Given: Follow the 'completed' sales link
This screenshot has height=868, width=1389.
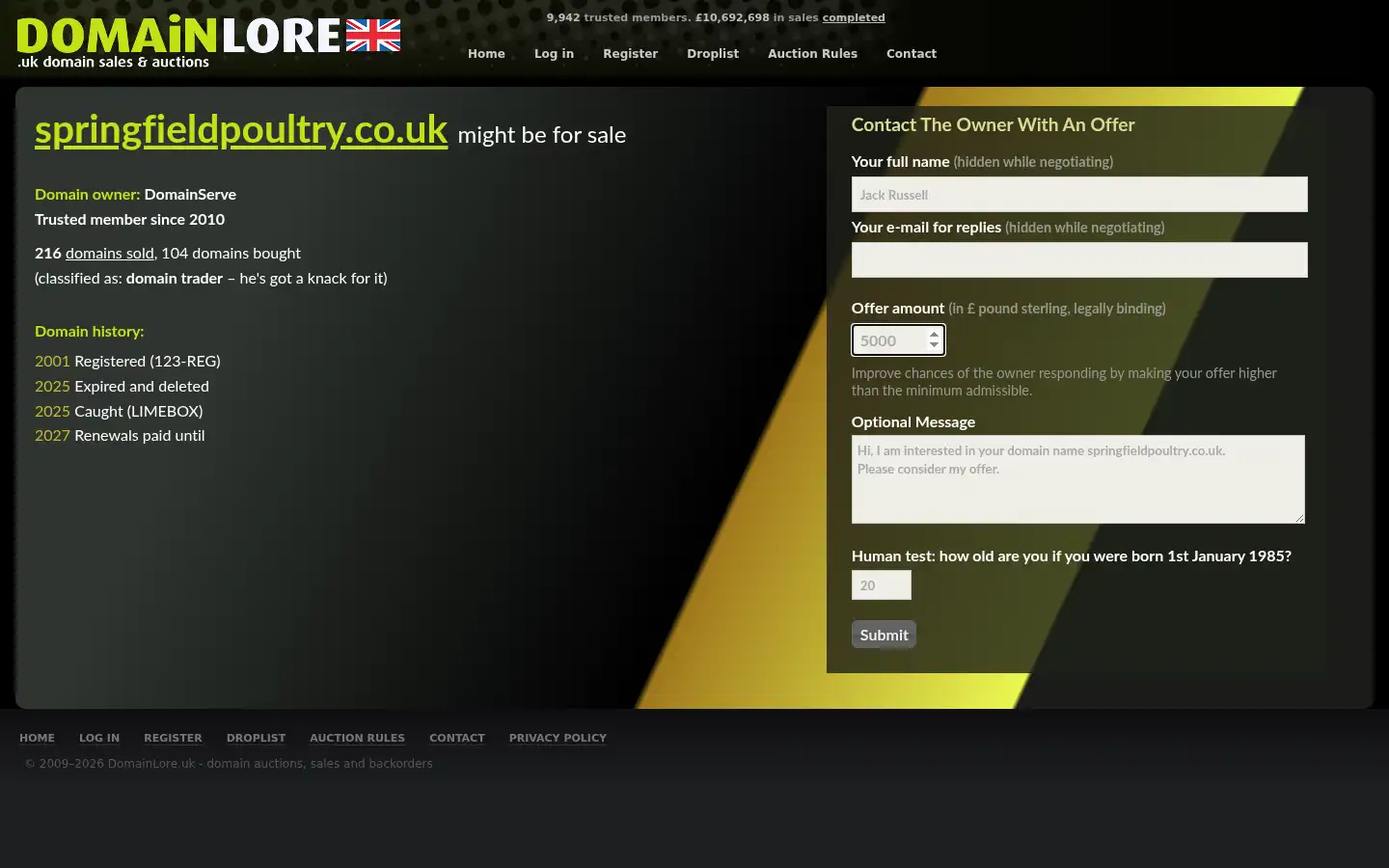Looking at the screenshot, I should pos(854,17).
